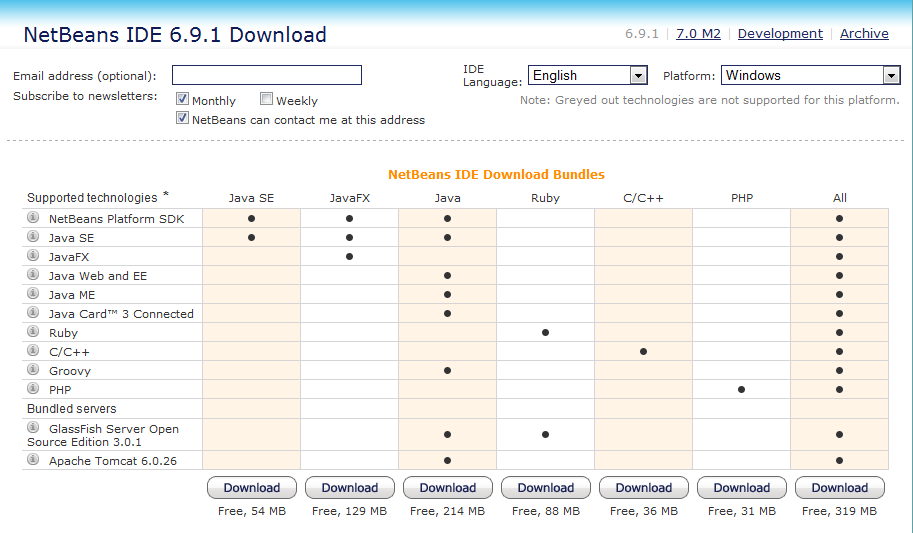Download the Java SE bundle (54 MB)
The height and width of the screenshot is (536, 913).
pyautogui.click(x=252, y=488)
